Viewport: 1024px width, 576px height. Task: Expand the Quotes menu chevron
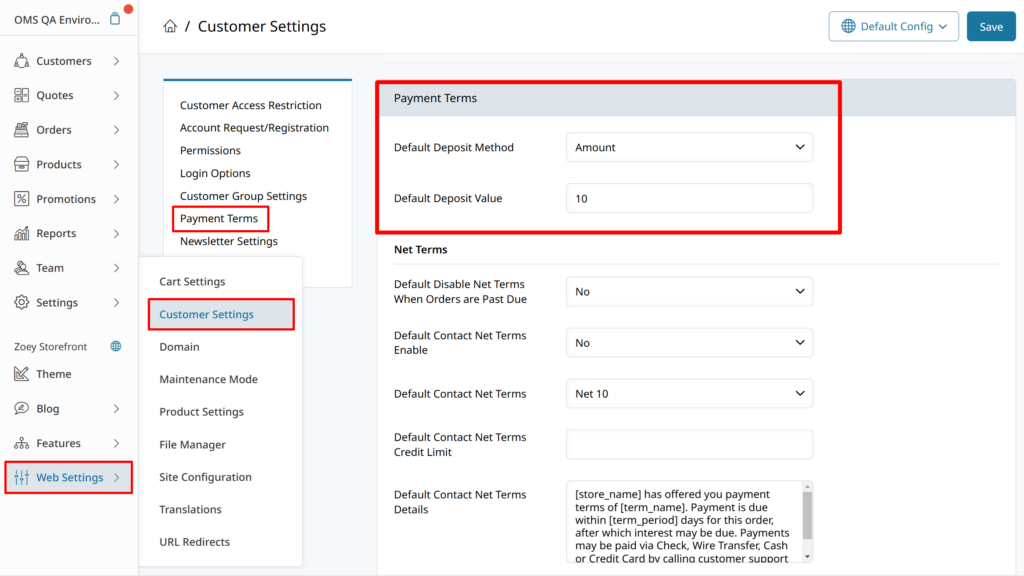[116, 95]
